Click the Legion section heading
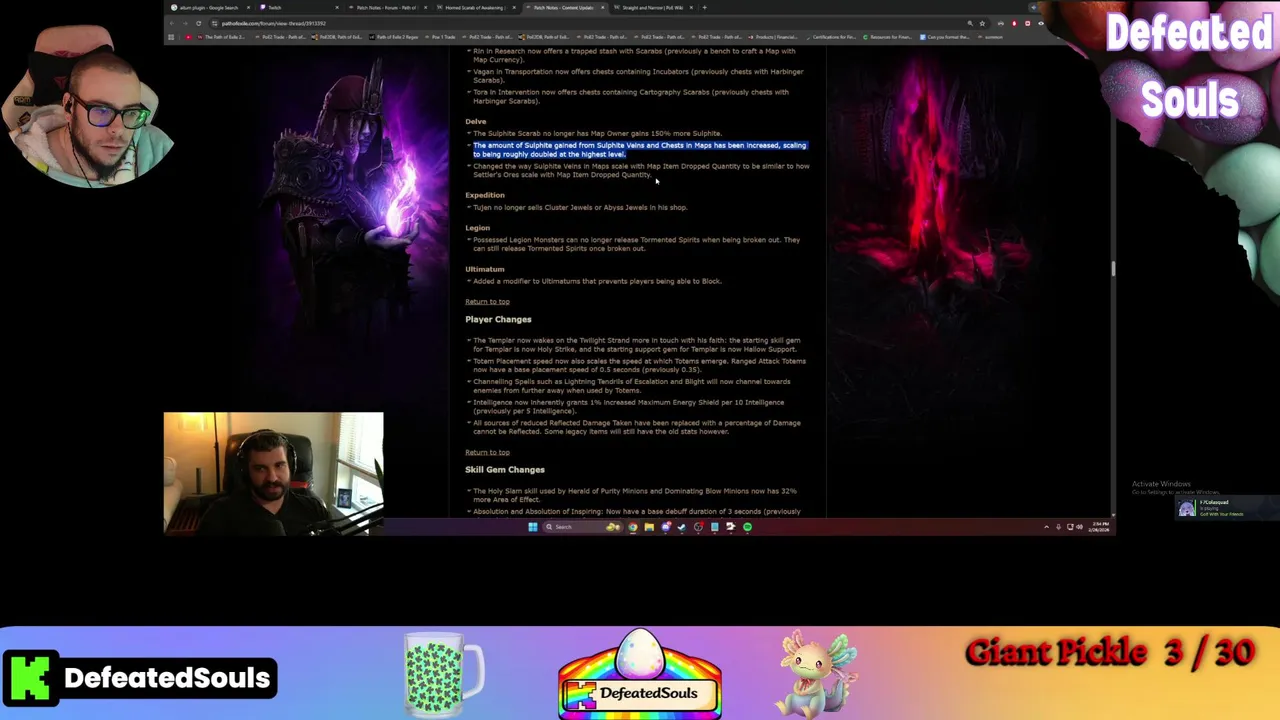The width and height of the screenshot is (1280, 720). tap(477, 228)
